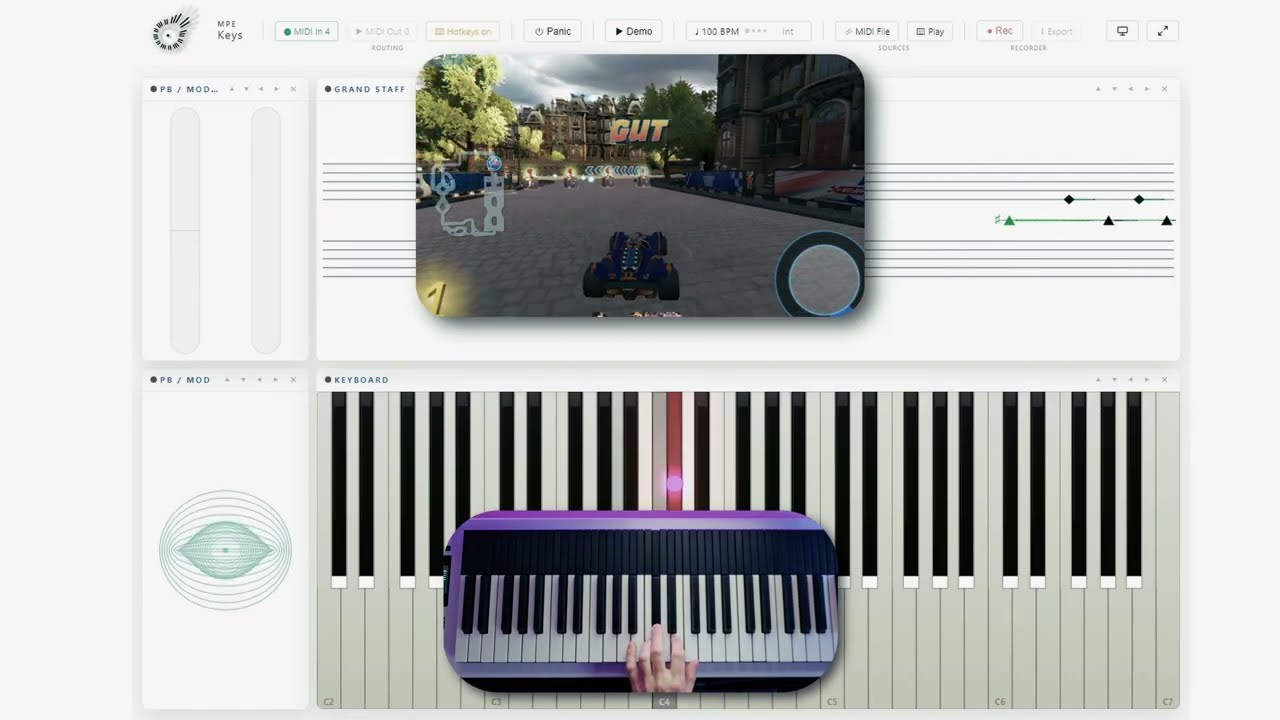
Task: Move the Grand Staff panel down
Action: [1114, 89]
